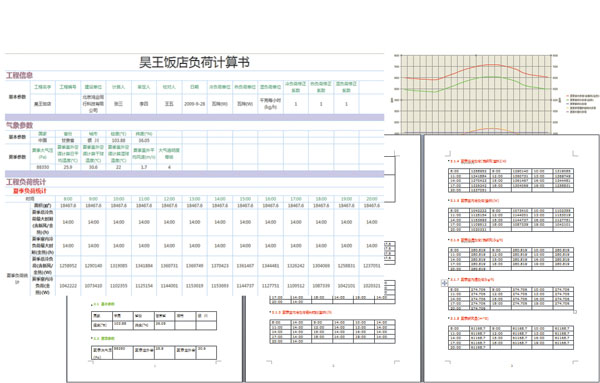The height and width of the screenshot is (383, 600).
Task: Select the load value 1258952
Action: coord(68,265)
